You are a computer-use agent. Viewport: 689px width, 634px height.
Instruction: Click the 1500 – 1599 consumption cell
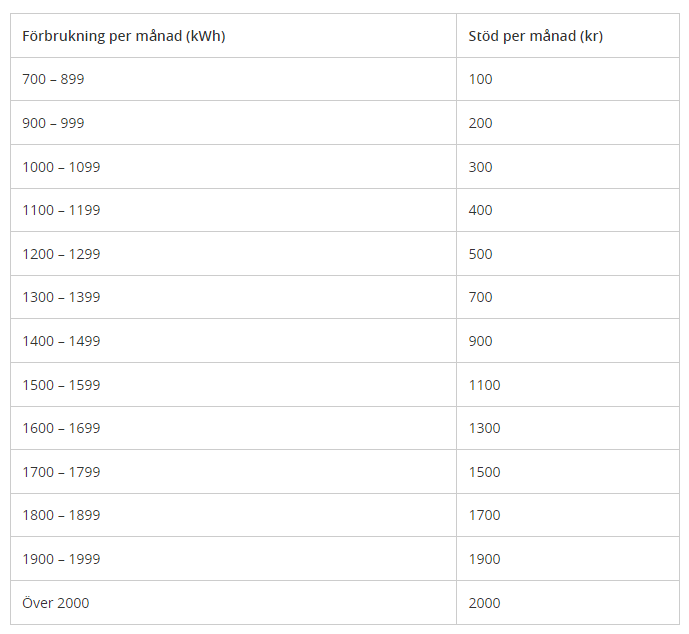click(62, 385)
